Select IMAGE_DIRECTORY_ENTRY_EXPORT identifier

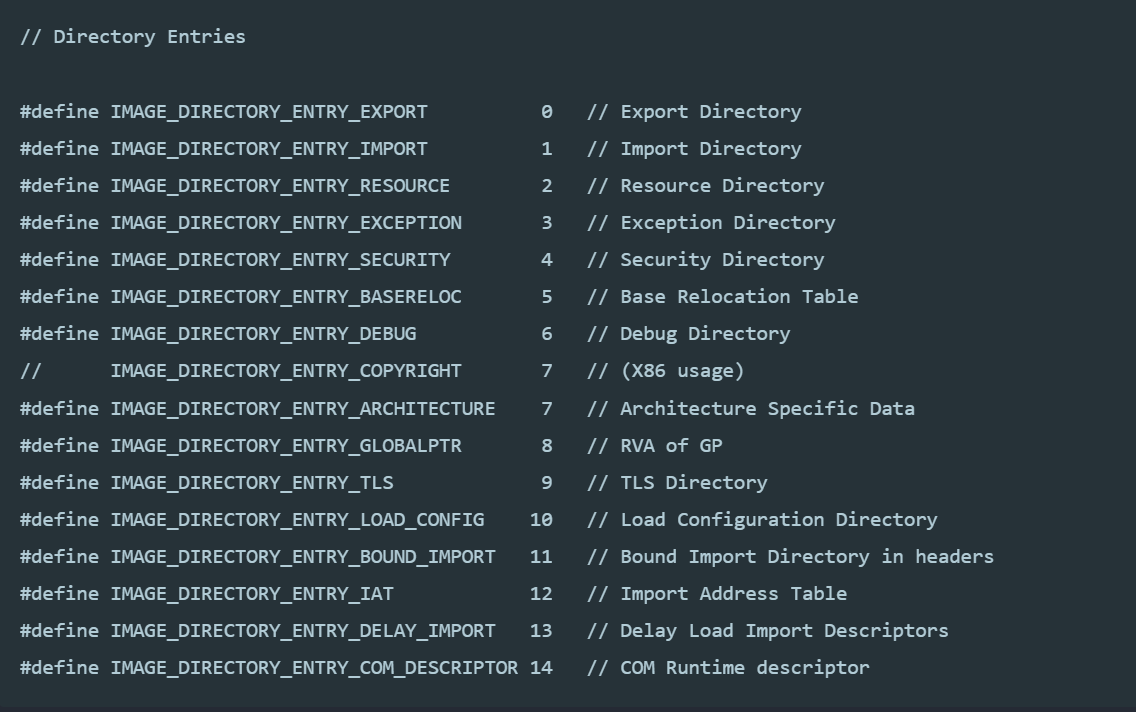pyautogui.click(x=269, y=112)
